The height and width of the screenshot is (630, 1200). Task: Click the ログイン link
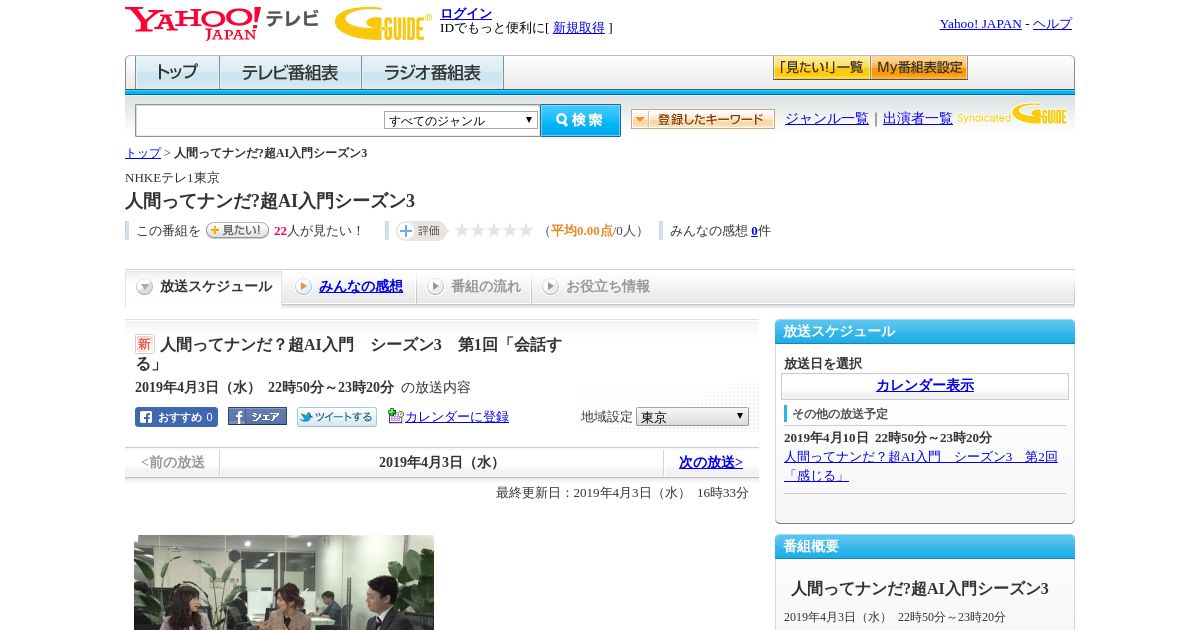tap(466, 13)
